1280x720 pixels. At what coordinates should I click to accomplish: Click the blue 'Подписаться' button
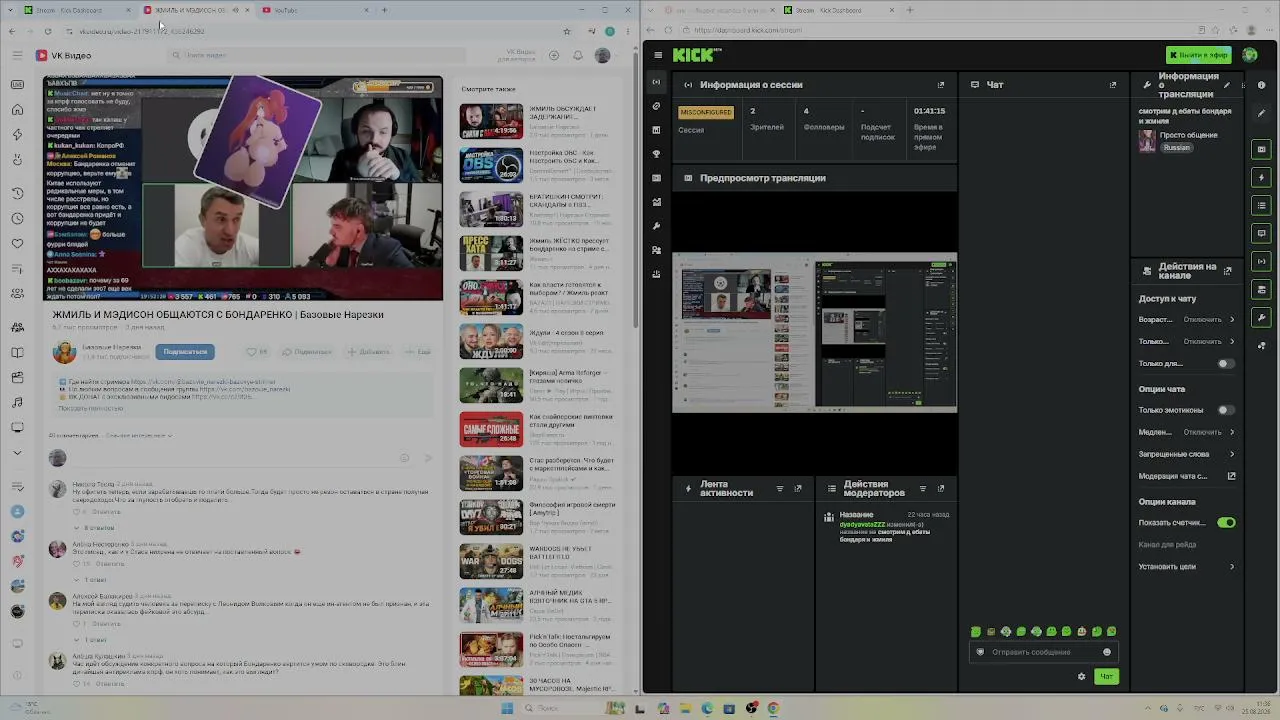(185, 352)
